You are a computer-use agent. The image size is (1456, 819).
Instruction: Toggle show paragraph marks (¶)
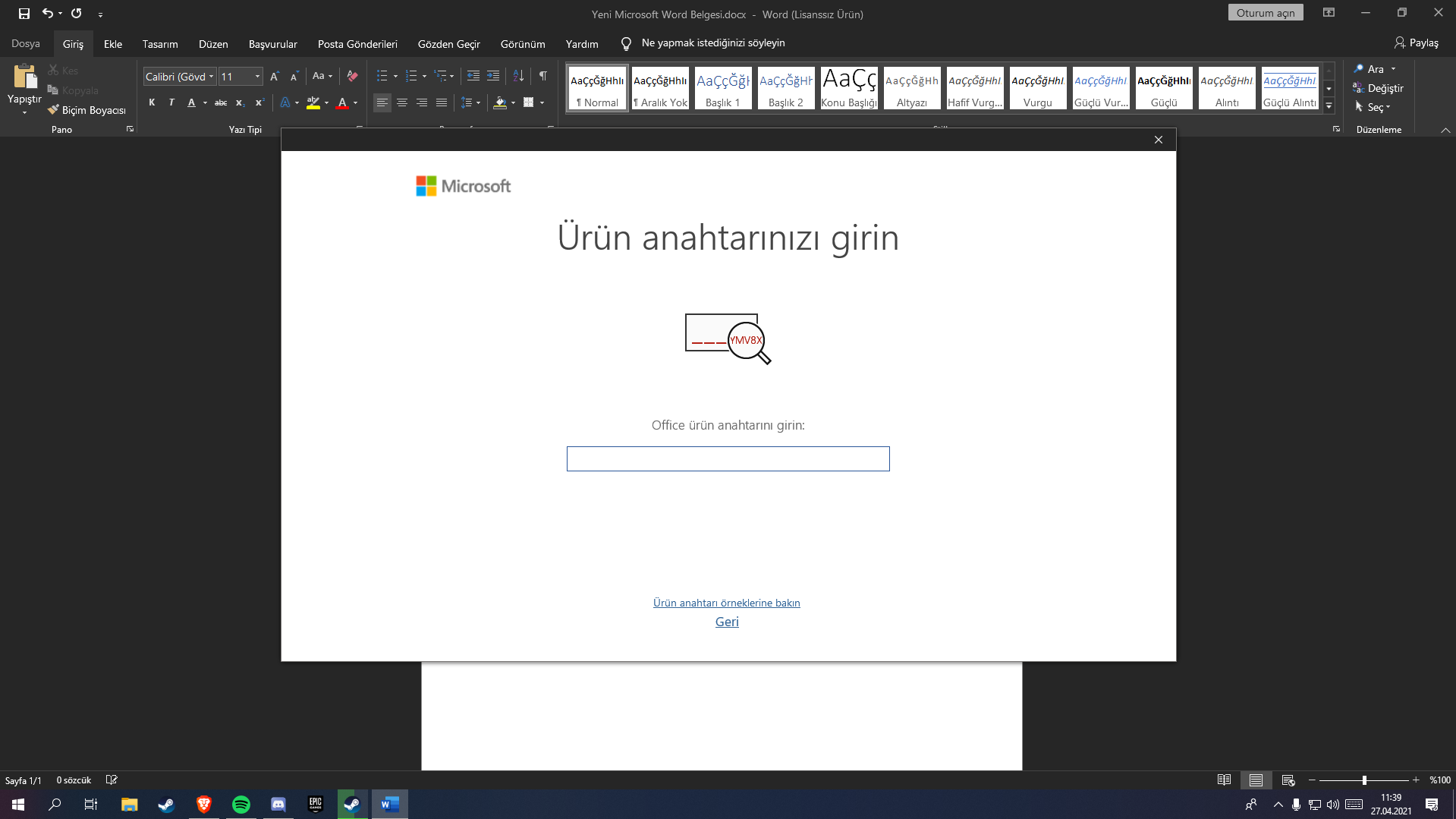pyautogui.click(x=543, y=76)
